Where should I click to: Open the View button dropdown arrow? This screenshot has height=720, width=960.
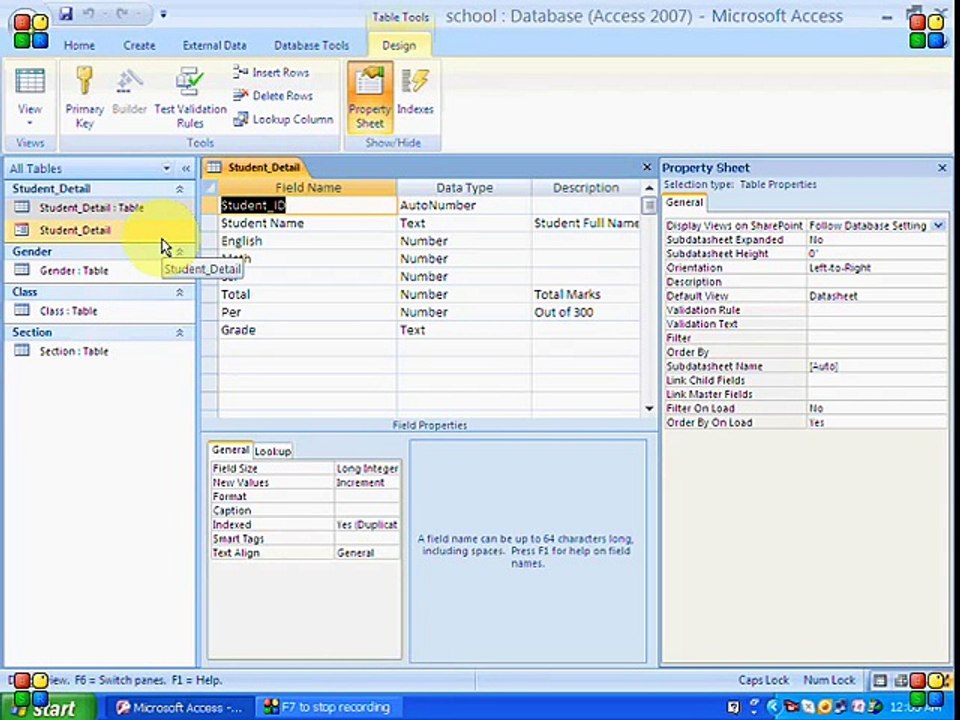[x=29, y=124]
